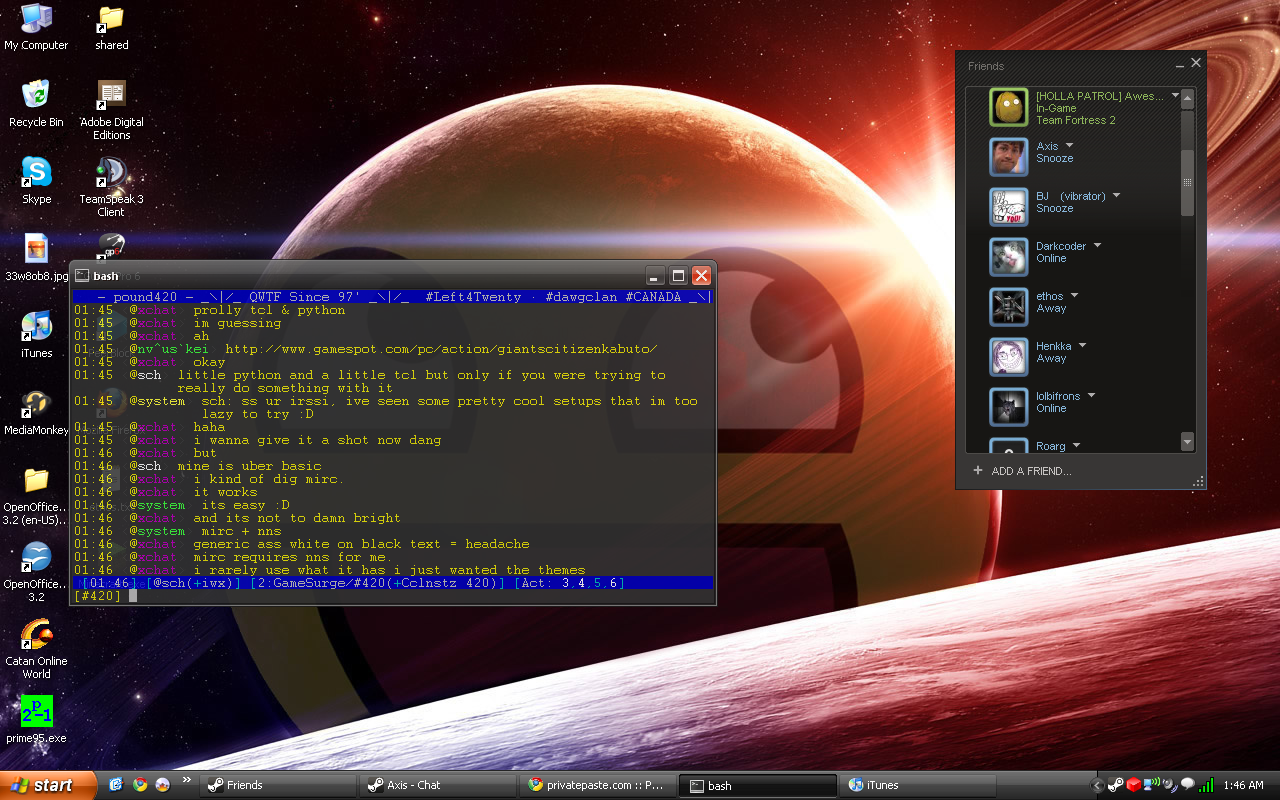The height and width of the screenshot is (800, 1280).
Task: Open the iTunes desktop icon
Action: click(x=36, y=328)
